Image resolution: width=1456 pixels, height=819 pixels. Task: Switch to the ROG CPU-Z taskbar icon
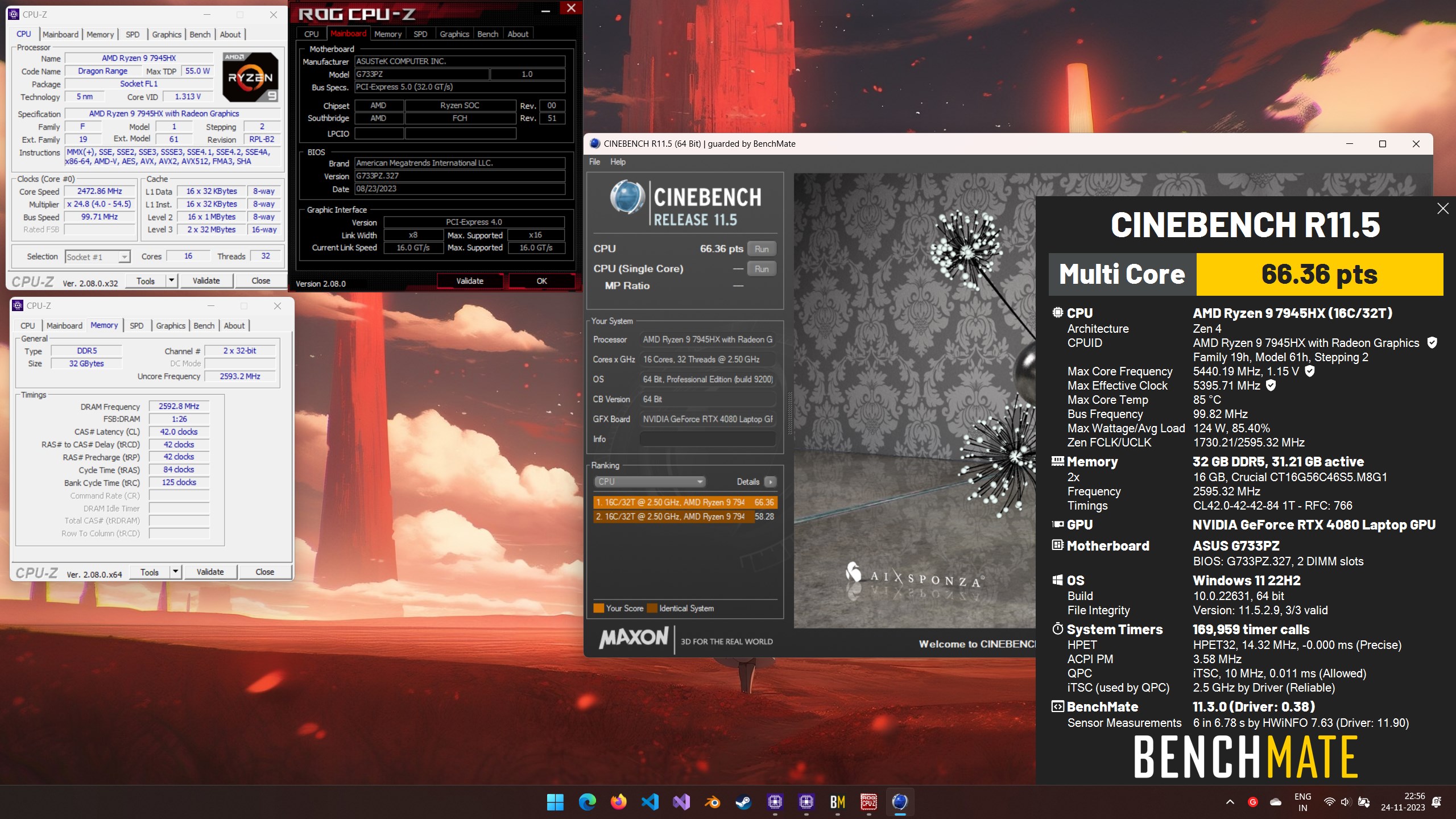(868, 802)
